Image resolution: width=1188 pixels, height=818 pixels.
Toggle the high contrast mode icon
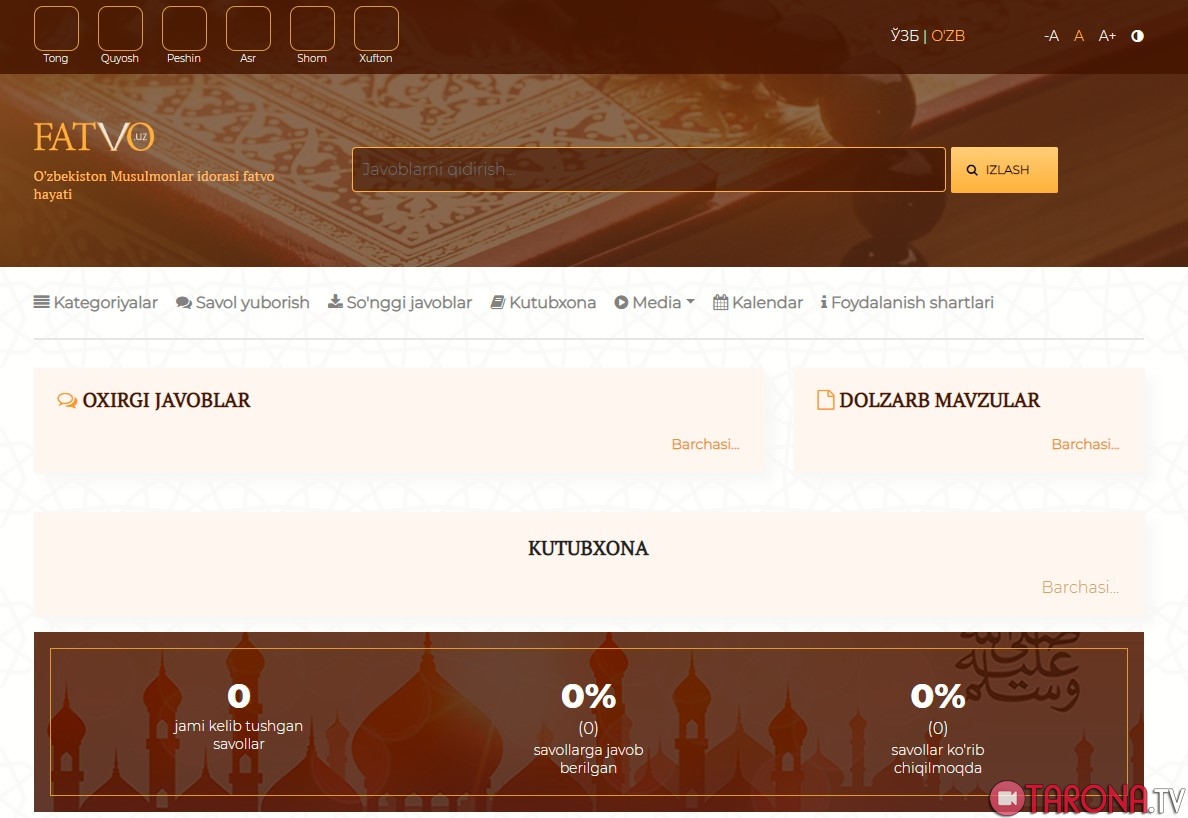coord(1137,36)
